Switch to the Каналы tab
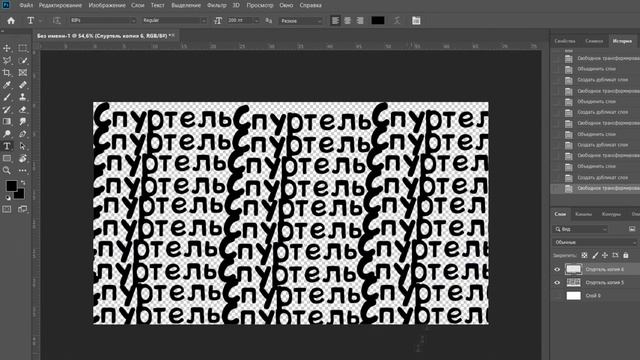 tap(583, 214)
